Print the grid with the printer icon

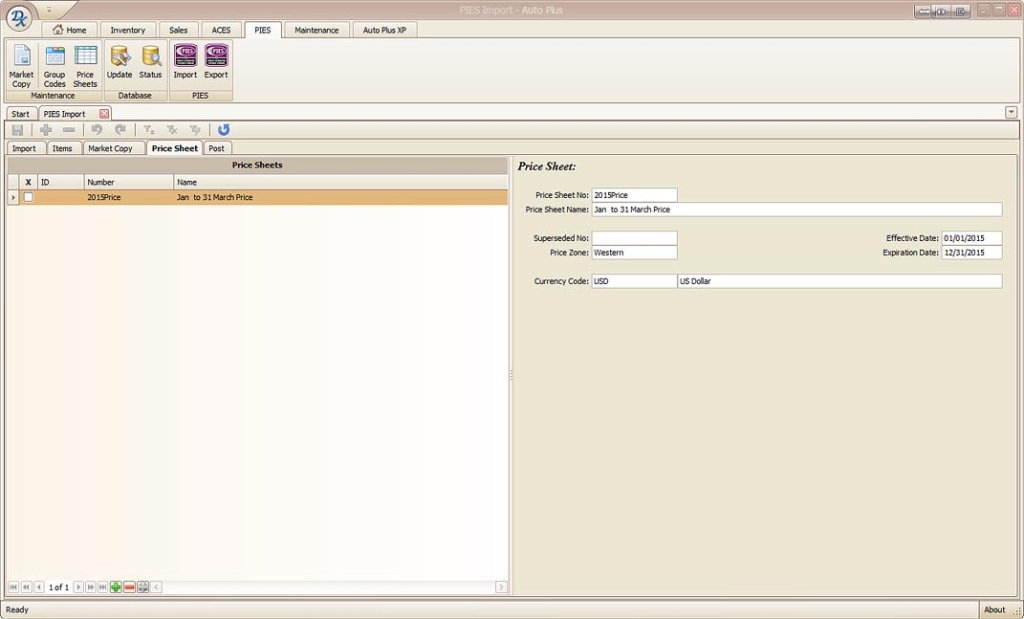point(143,587)
